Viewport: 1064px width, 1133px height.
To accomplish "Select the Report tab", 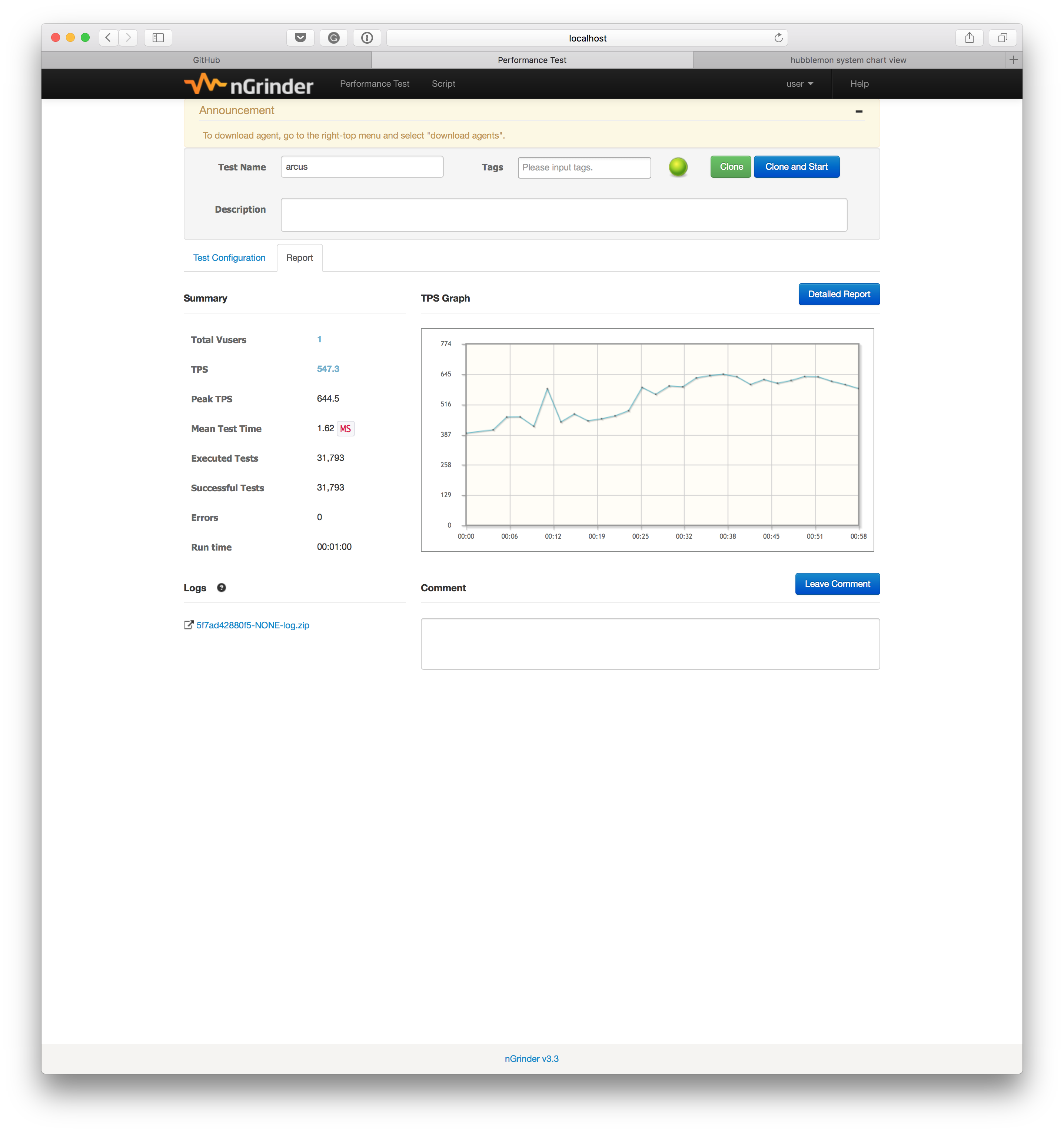I will tap(299, 257).
